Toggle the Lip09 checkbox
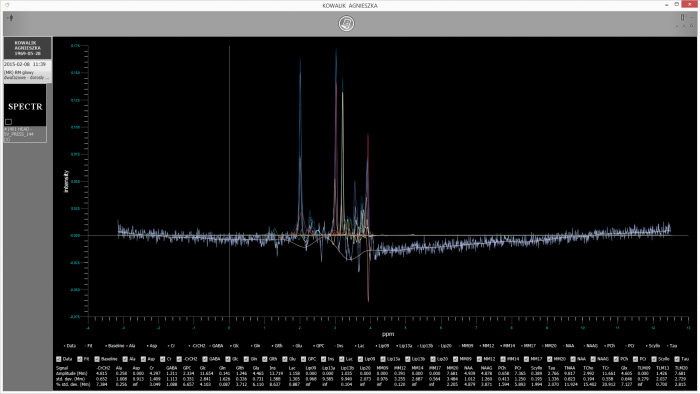This screenshot has width=700, height=394. click(361, 359)
